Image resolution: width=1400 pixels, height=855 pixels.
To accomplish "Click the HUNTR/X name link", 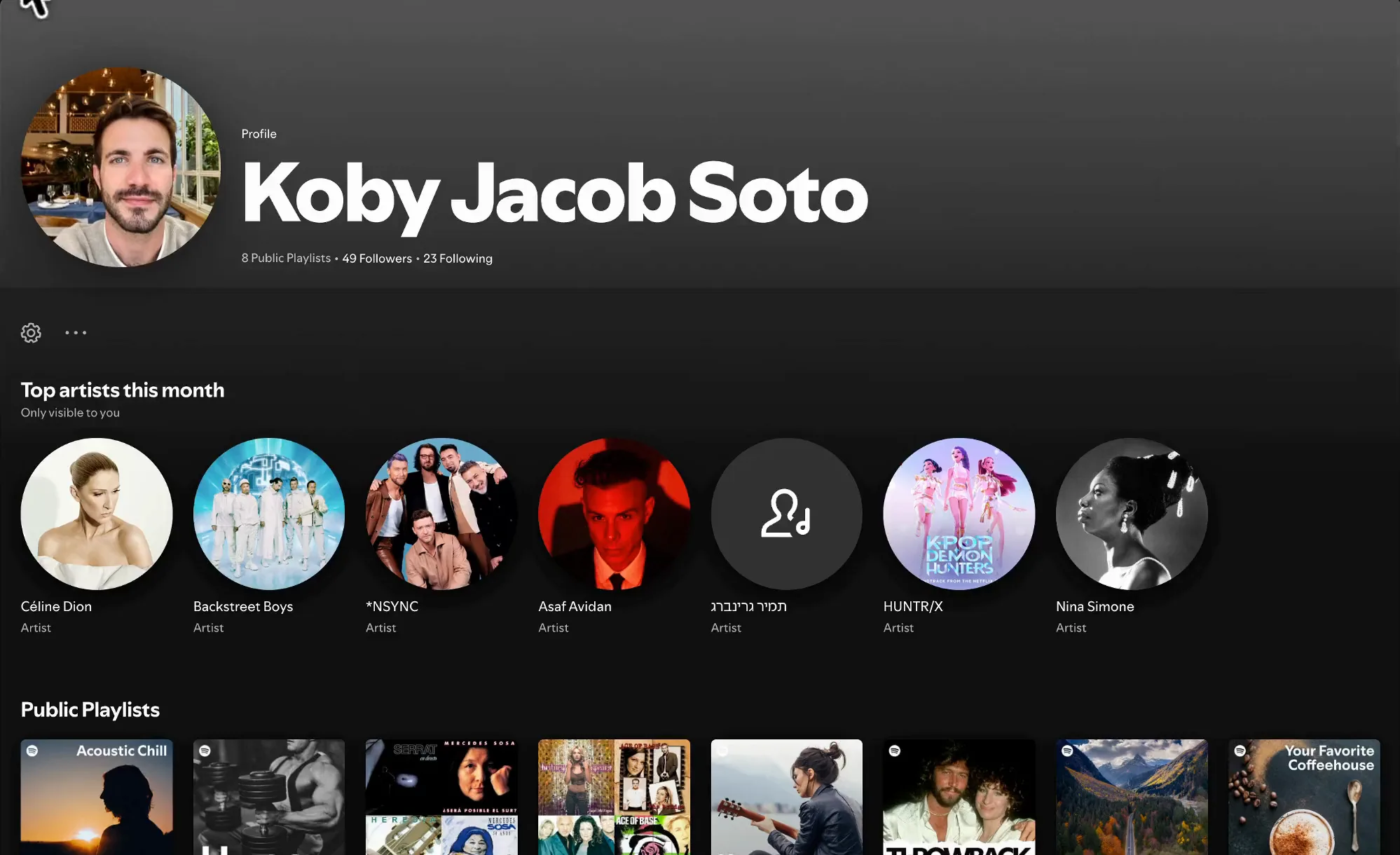I will click(x=913, y=606).
